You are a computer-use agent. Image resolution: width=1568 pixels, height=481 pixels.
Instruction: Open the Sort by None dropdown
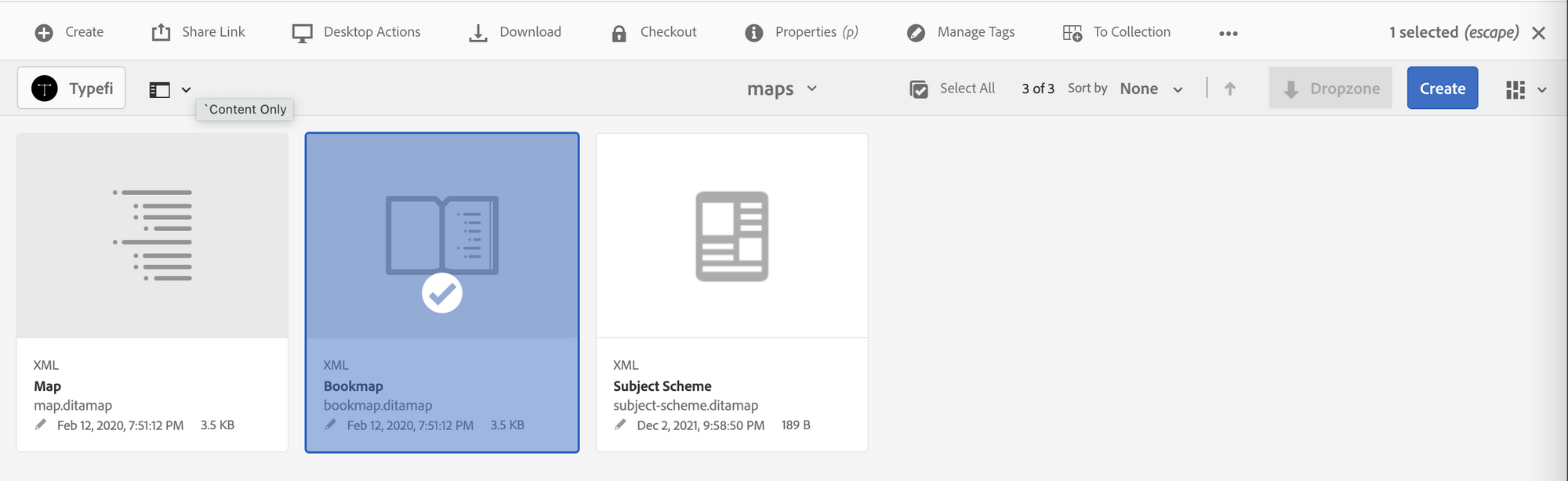coord(1151,89)
